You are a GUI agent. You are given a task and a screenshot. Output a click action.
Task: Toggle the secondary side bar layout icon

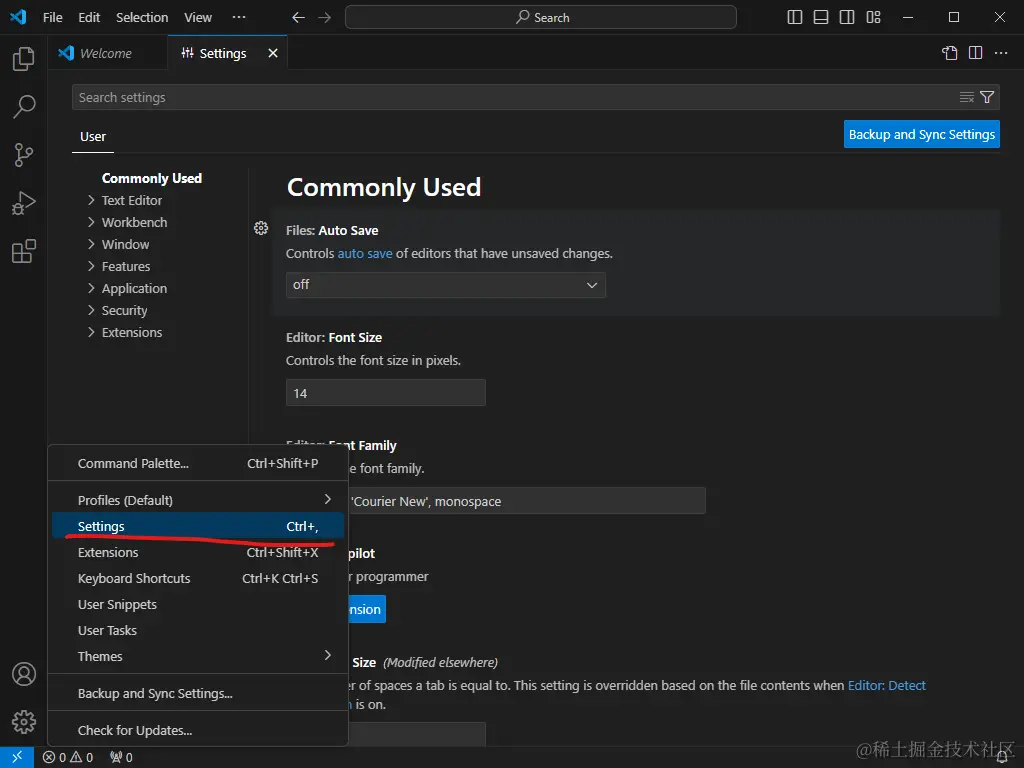(x=847, y=18)
